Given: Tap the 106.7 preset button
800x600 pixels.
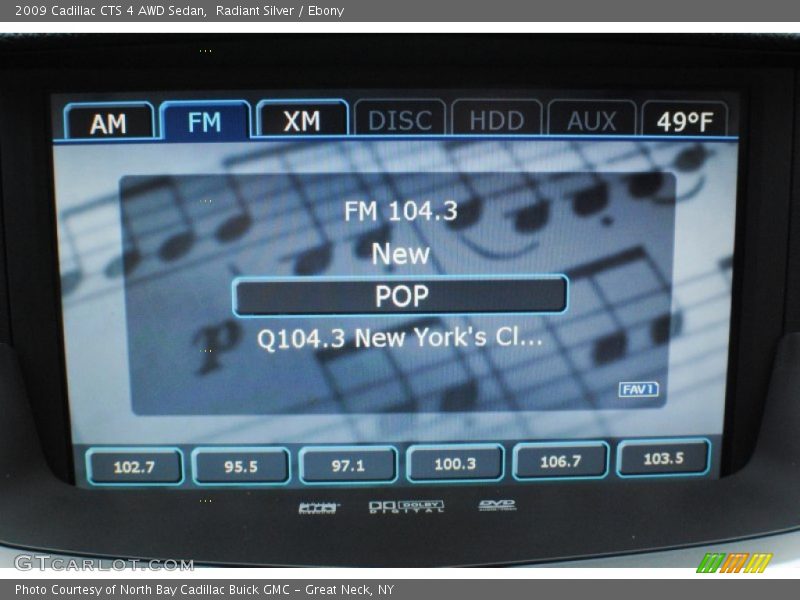Looking at the screenshot, I should click(560, 461).
